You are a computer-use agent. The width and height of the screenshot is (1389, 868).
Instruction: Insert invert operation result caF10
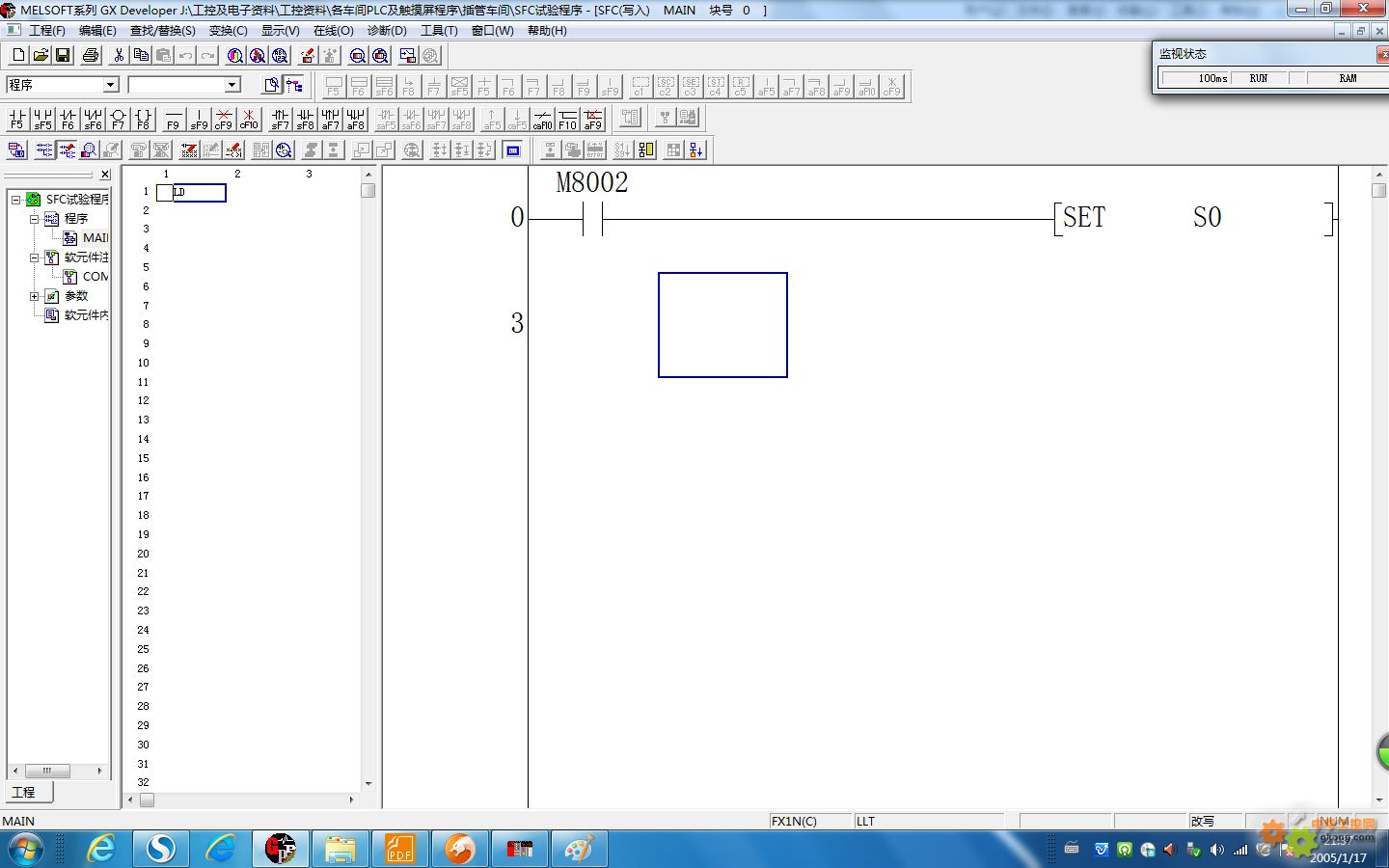coord(542,120)
